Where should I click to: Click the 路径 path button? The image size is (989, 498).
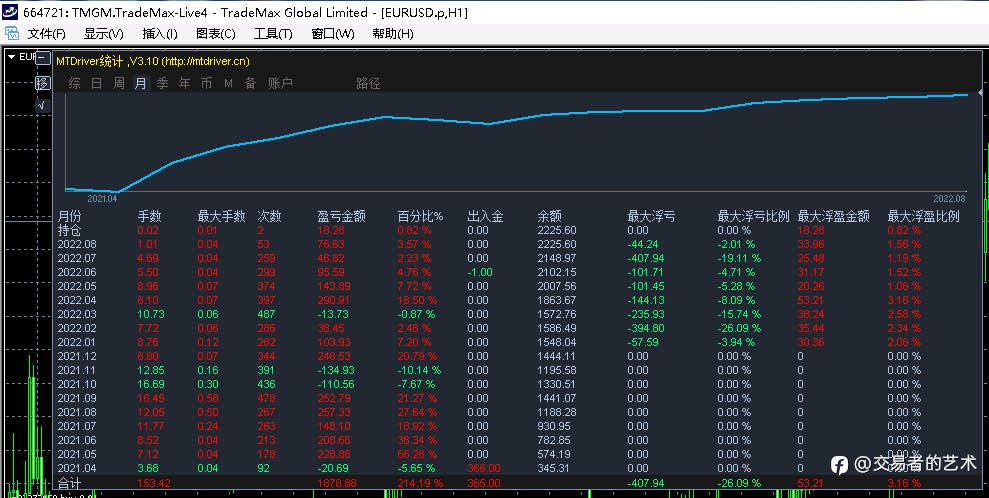tap(368, 83)
